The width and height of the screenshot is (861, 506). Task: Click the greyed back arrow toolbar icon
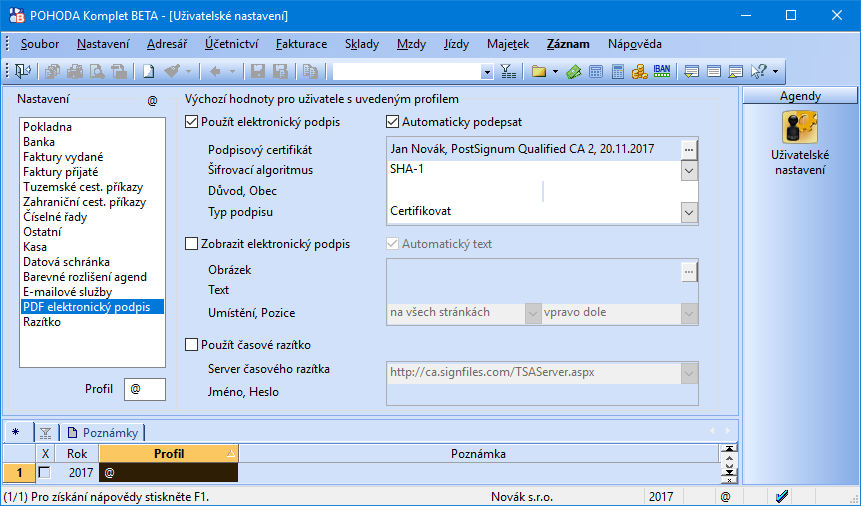215,71
